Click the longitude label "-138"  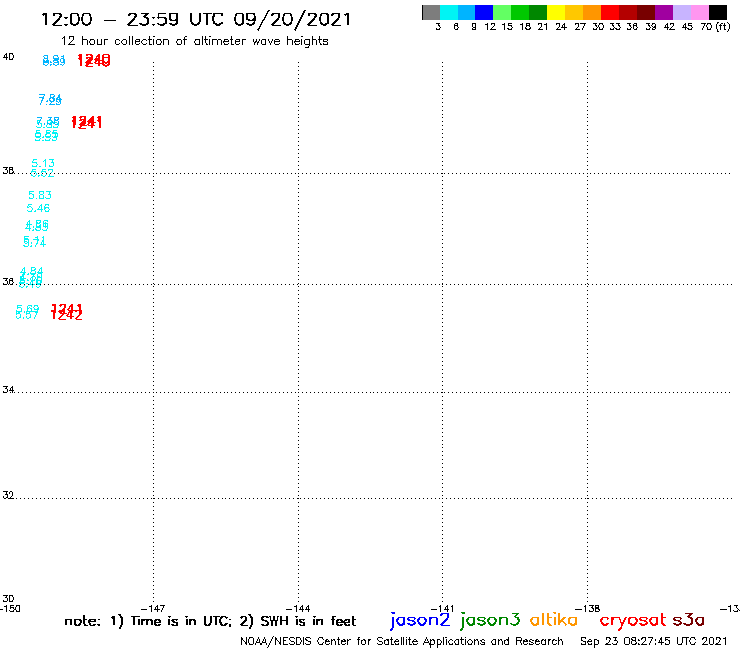(x=588, y=609)
